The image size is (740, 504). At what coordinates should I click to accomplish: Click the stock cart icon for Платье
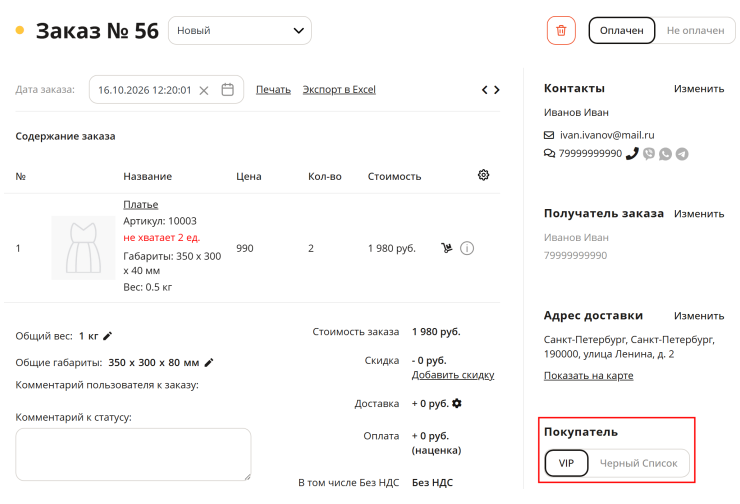(446, 248)
